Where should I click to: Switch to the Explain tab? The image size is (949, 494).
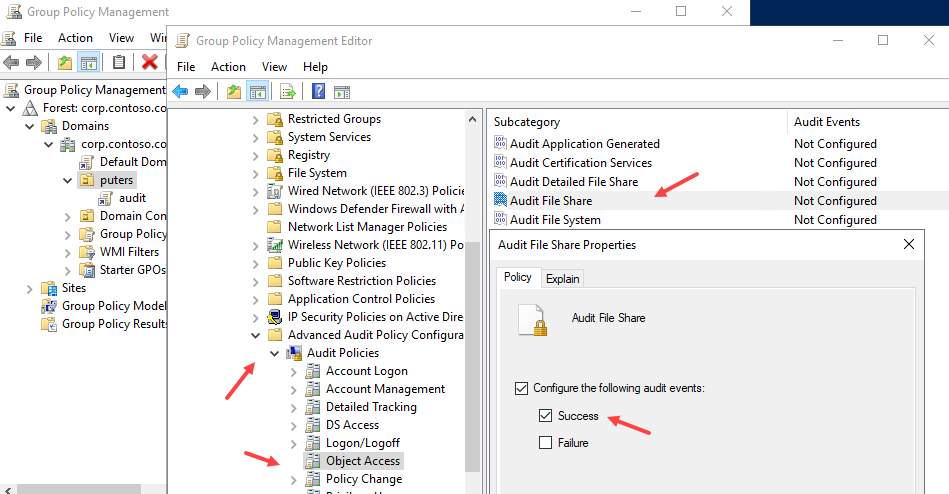click(x=562, y=278)
